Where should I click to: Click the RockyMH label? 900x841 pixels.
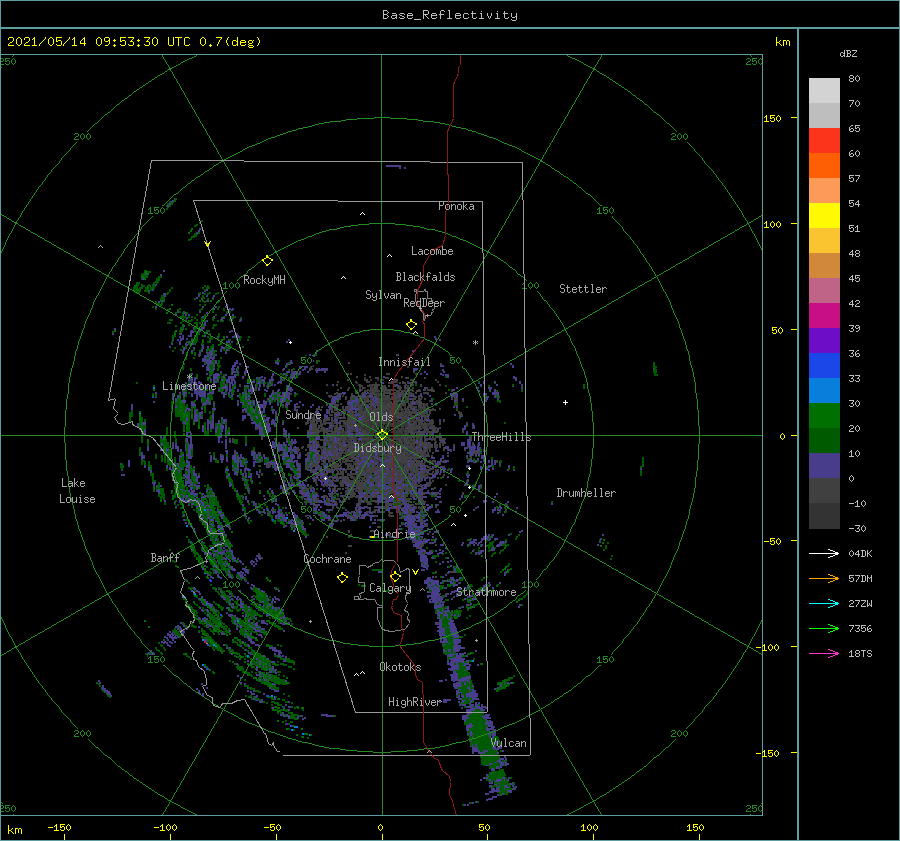264,280
